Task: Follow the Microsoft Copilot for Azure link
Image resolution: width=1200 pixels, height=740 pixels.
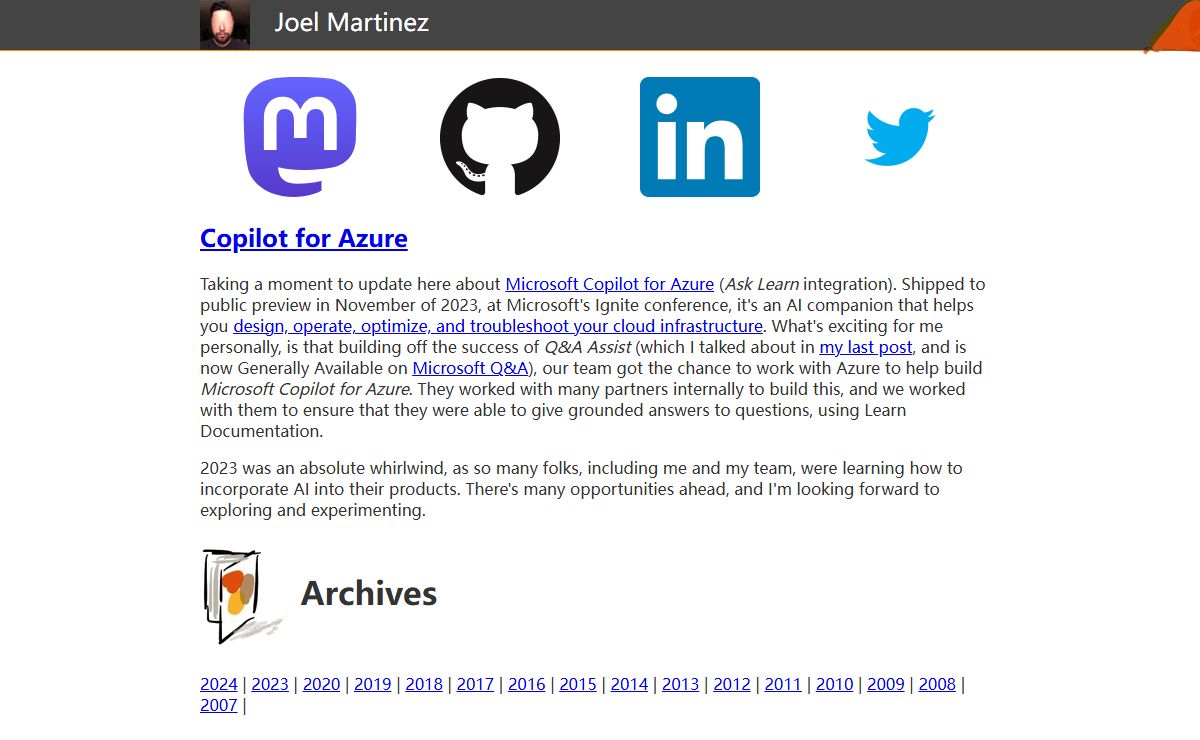Action: pos(610,284)
